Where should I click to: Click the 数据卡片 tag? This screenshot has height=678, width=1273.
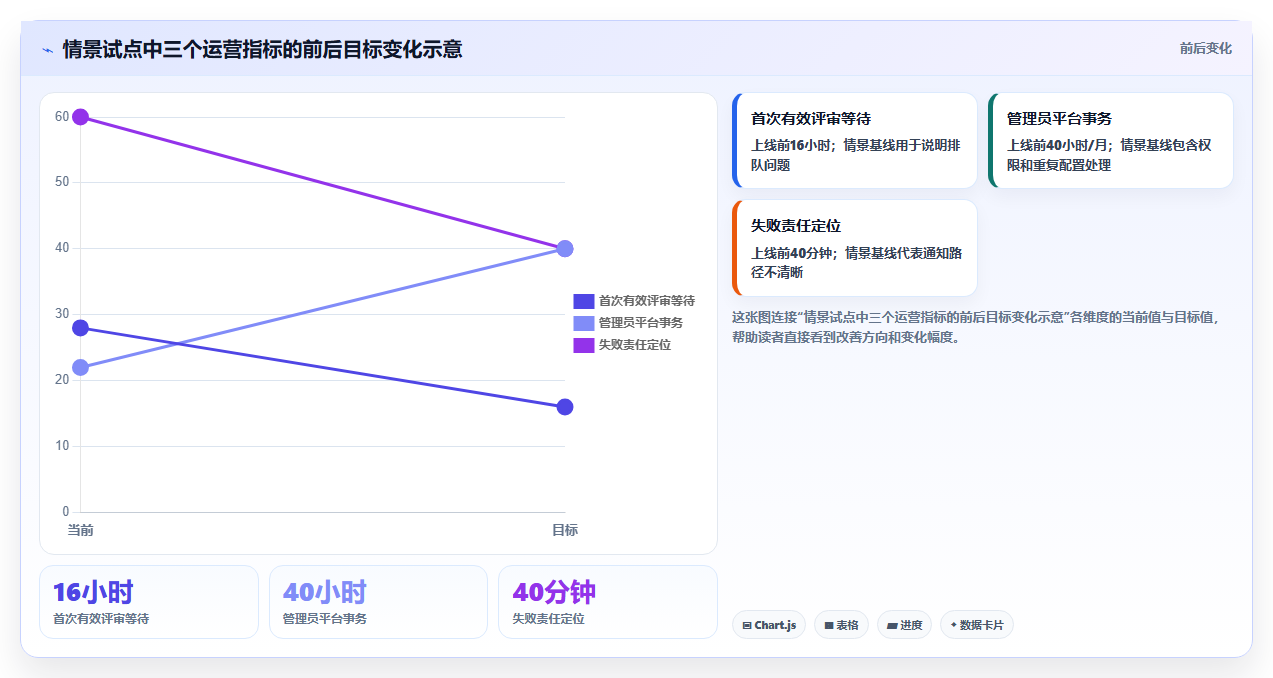[977, 625]
